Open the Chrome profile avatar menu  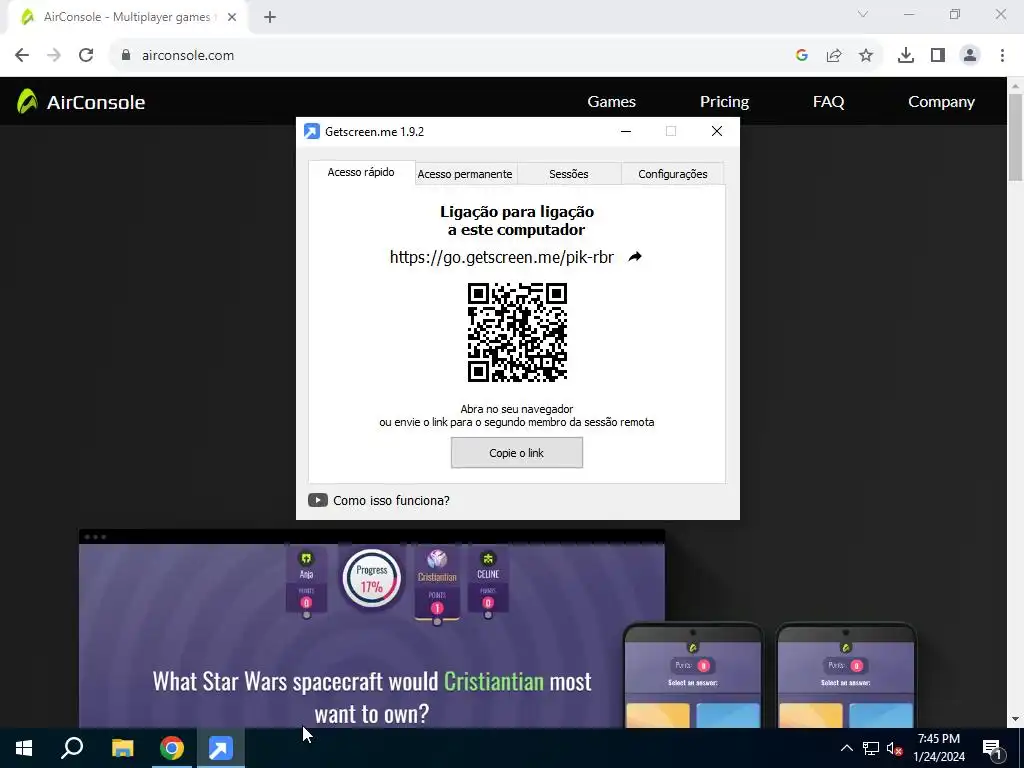pyautogui.click(x=970, y=56)
